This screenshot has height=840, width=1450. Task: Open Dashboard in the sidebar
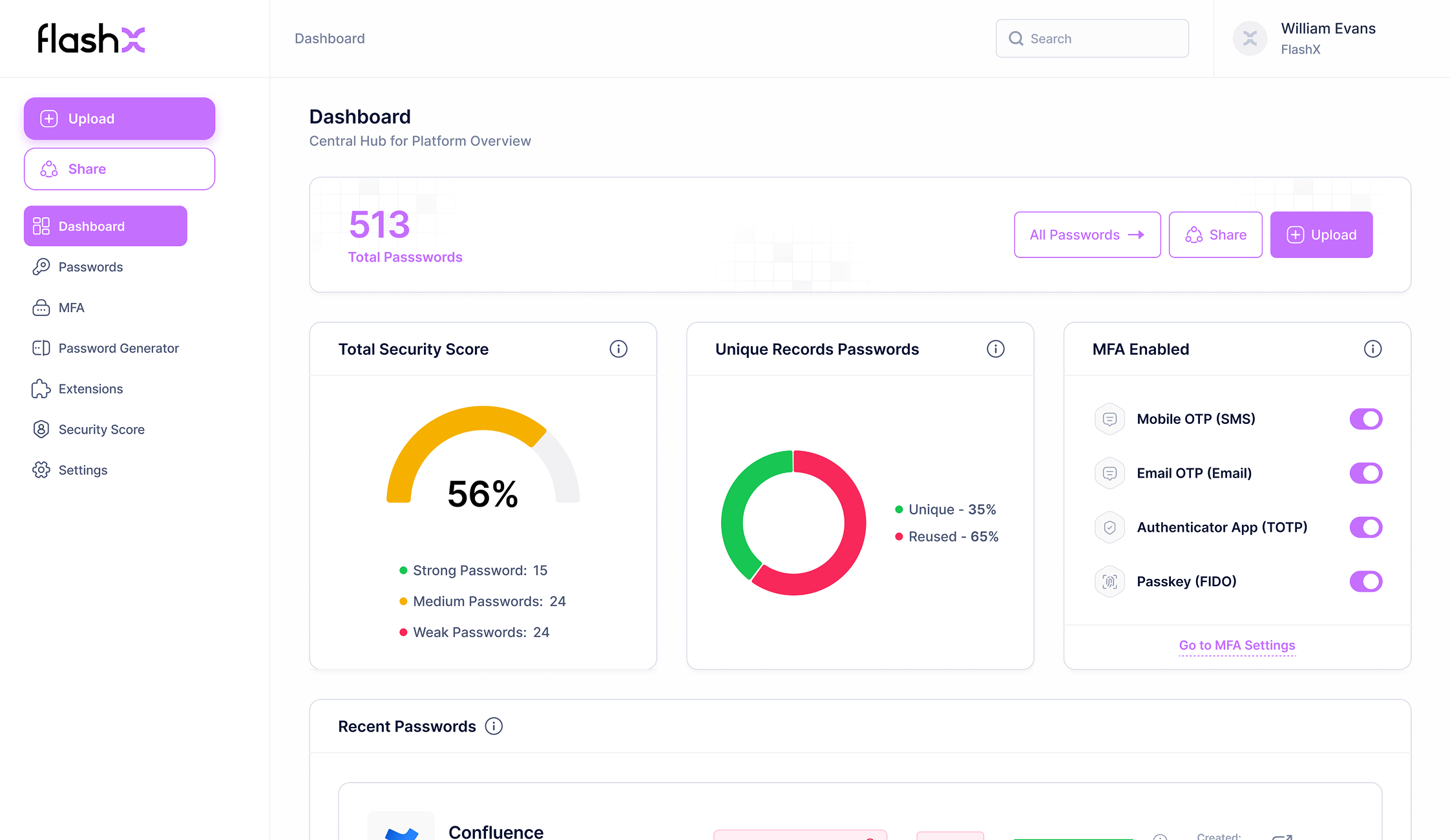(105, 226)
